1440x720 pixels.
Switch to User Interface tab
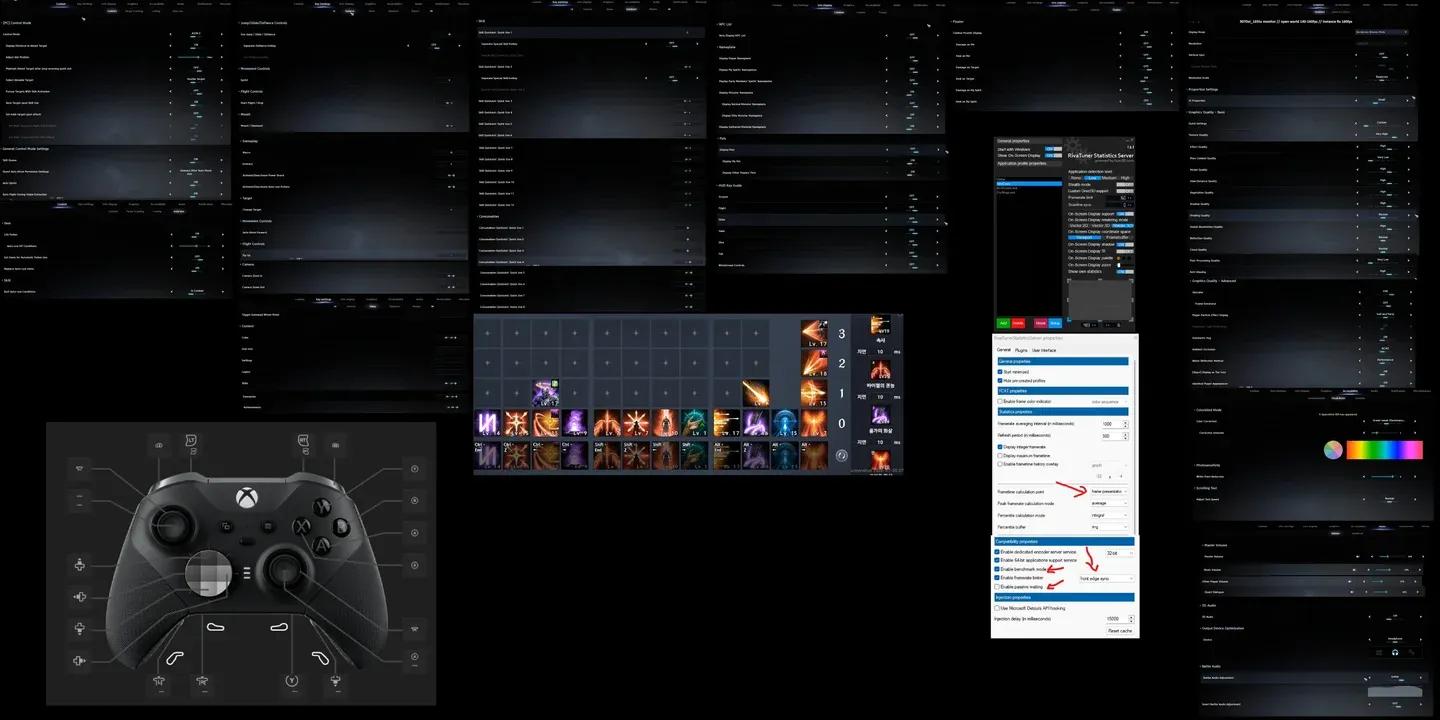click(x=1043, y=350)
